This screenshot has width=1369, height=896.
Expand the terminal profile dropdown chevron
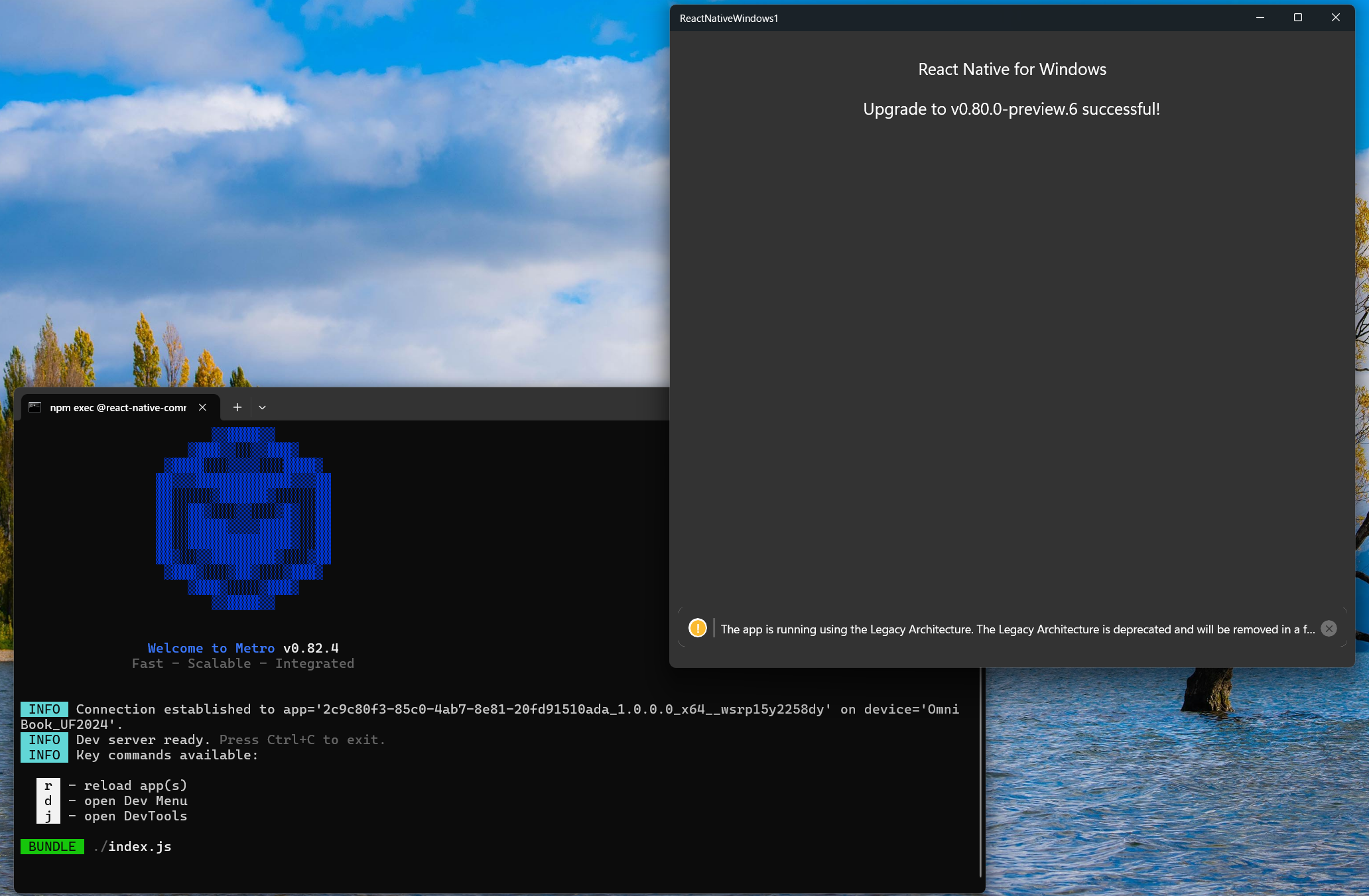(262, 407)
